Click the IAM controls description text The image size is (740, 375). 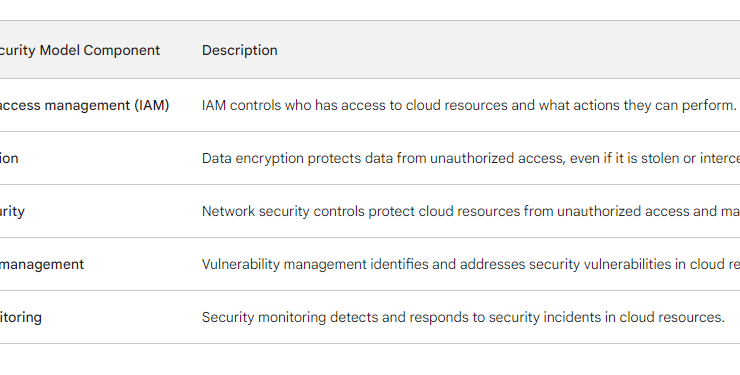(x=469, y=105)
